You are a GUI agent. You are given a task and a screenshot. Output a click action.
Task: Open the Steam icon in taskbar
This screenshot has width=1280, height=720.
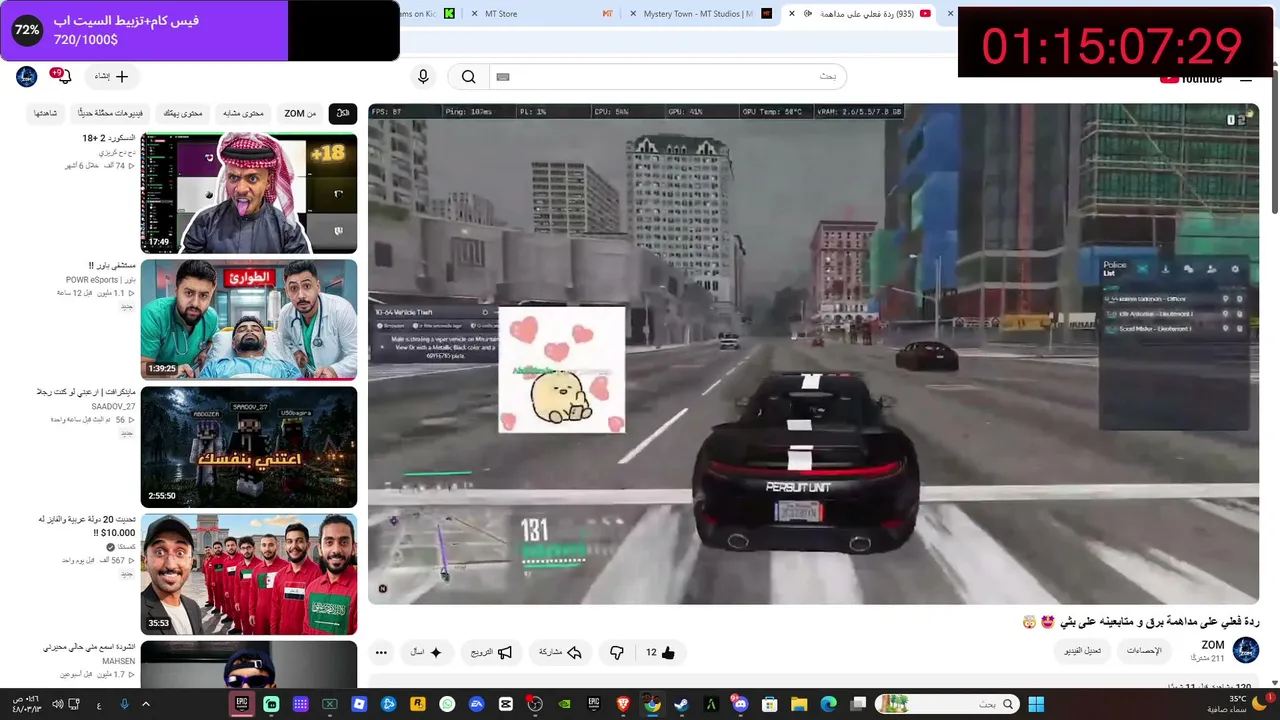681,704
